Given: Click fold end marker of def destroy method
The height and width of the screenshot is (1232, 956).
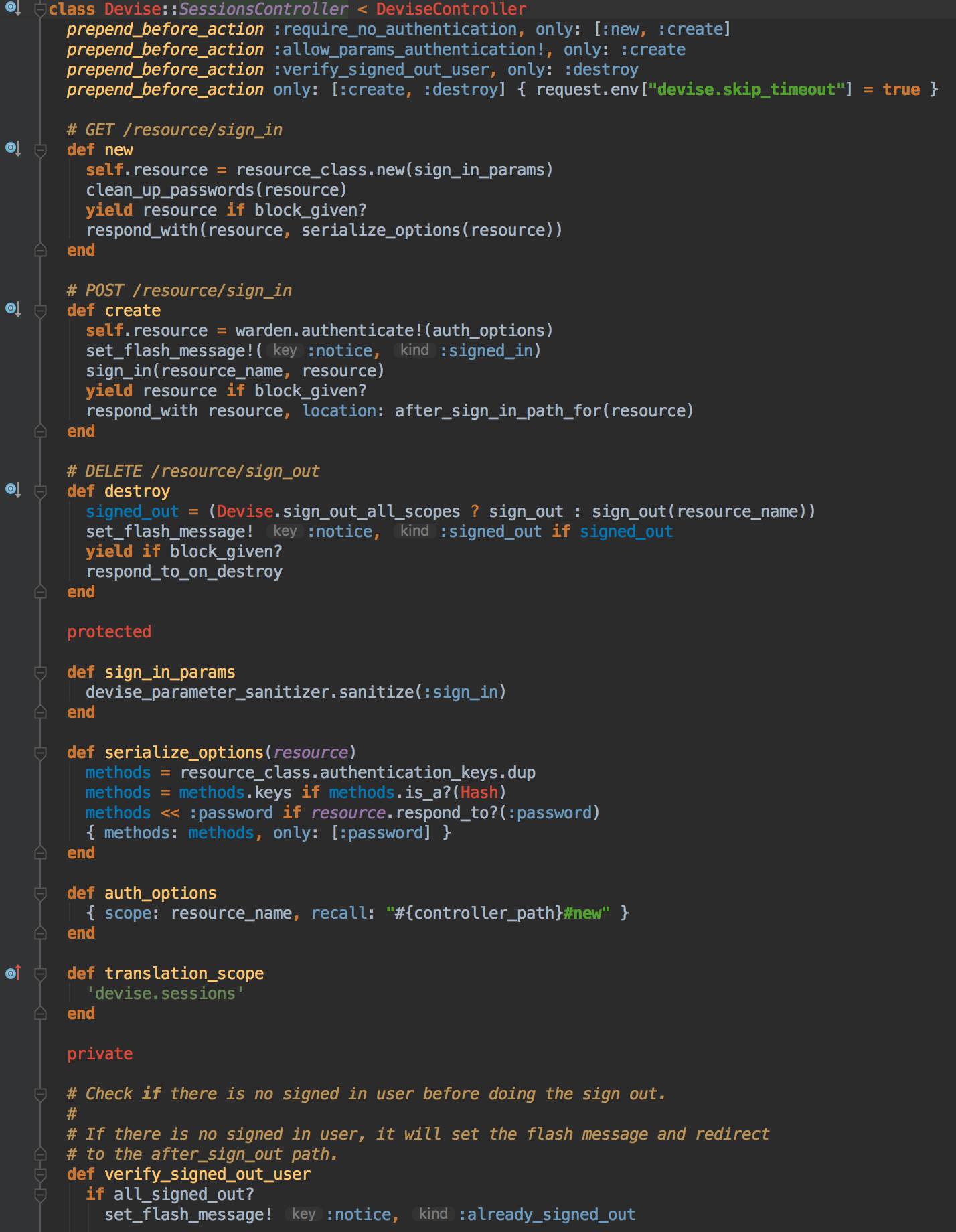Looking at the screenshot, I should click(40, 592).
